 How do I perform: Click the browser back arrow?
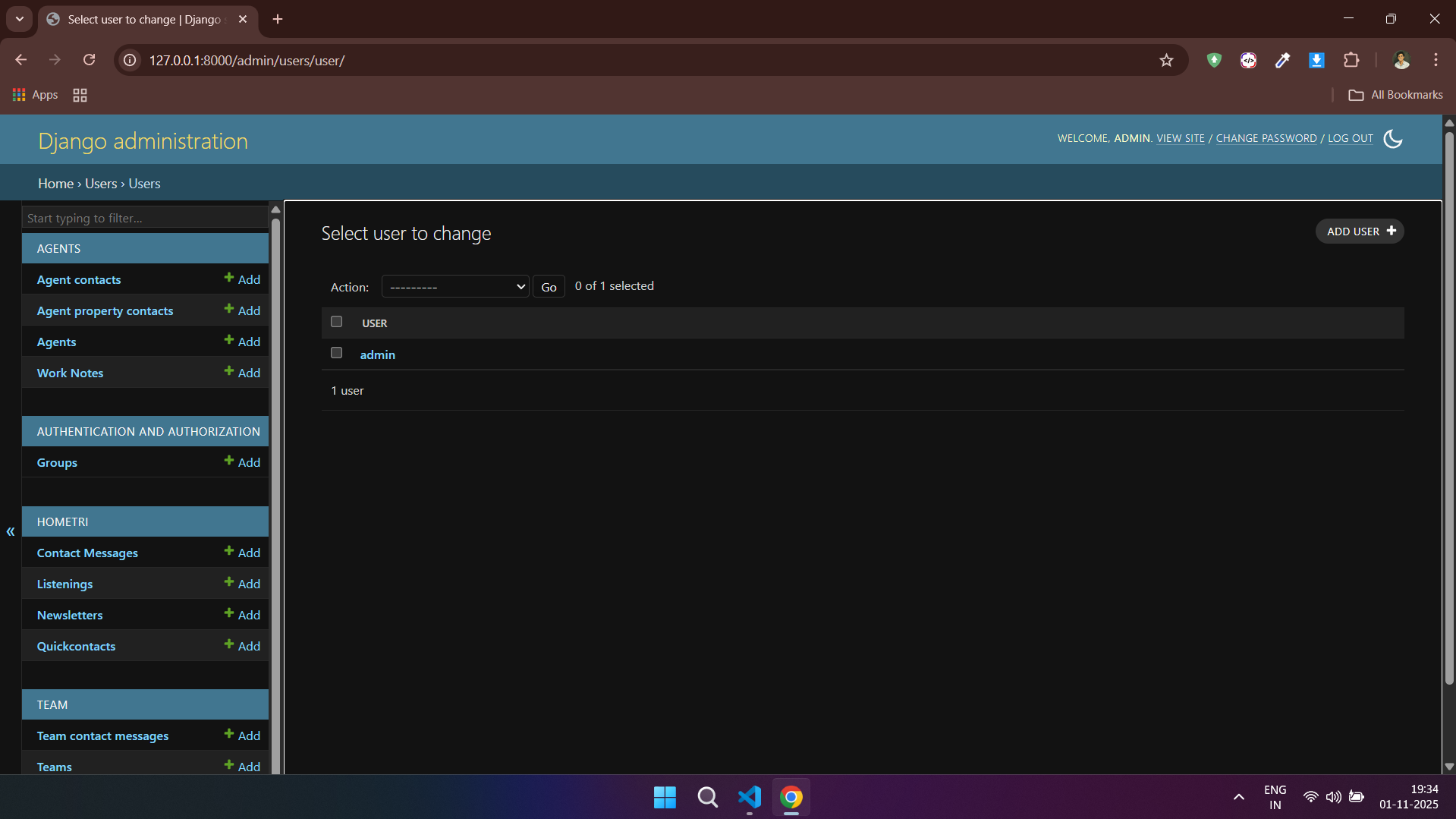(x=20, y=60)
